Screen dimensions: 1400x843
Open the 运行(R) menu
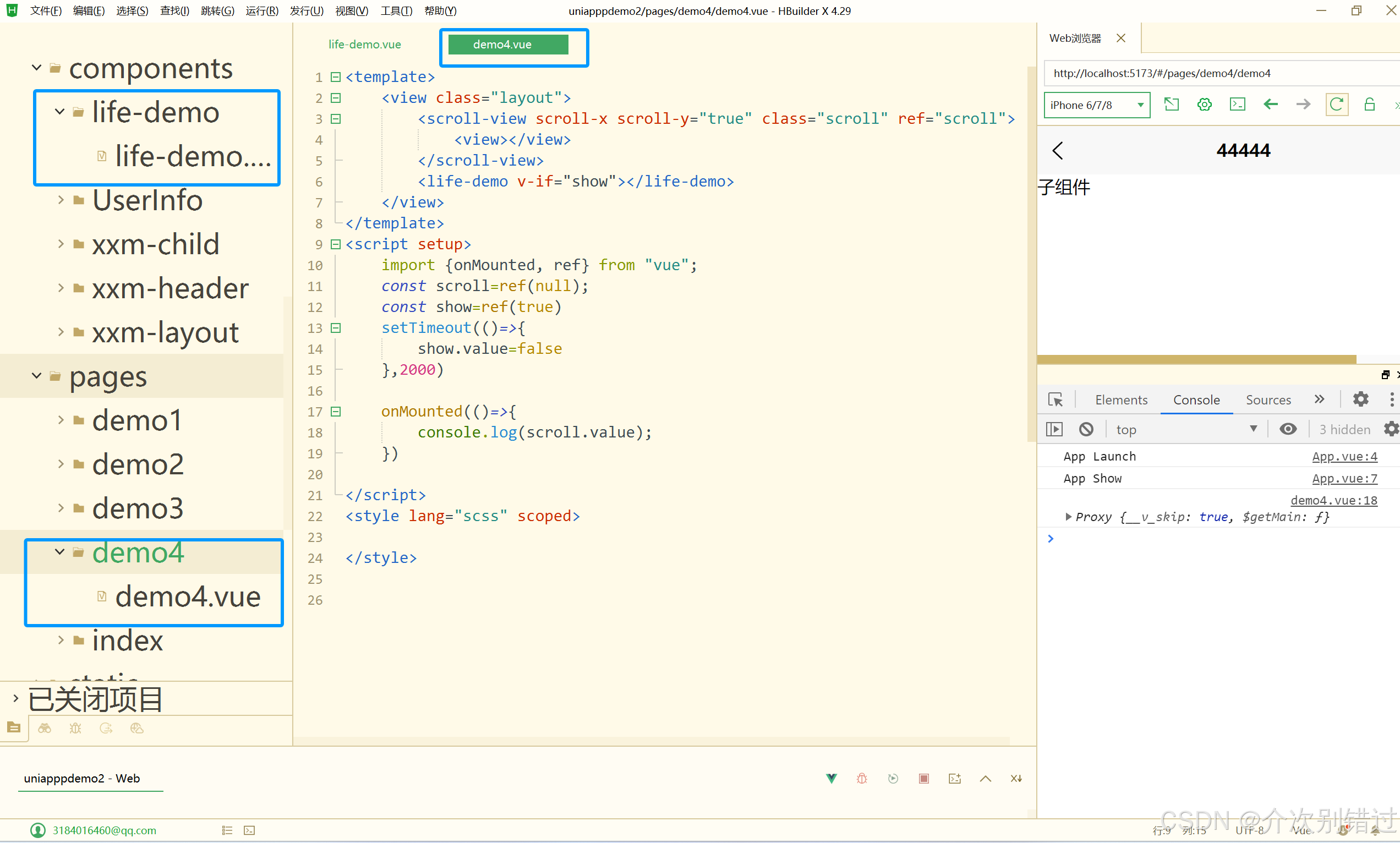[262, 11]
